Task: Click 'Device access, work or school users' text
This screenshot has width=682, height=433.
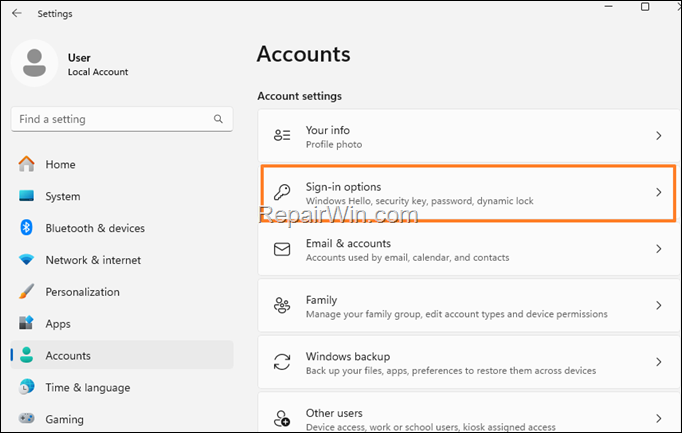Action: click(x=431, y=427)
